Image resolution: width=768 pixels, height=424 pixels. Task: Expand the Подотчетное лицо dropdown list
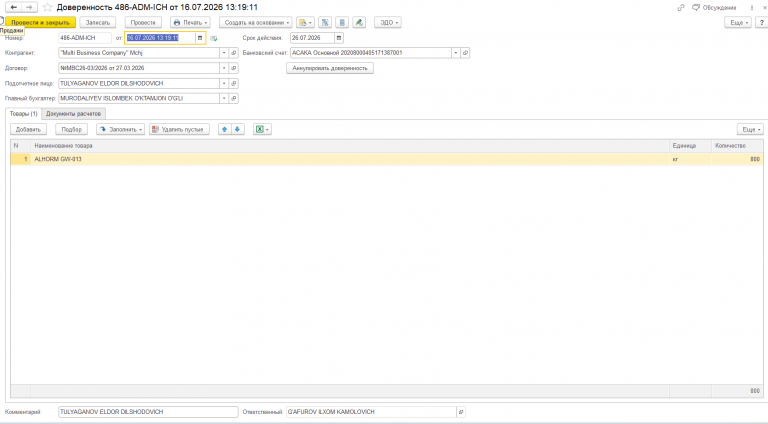click(x=224, y=83)
